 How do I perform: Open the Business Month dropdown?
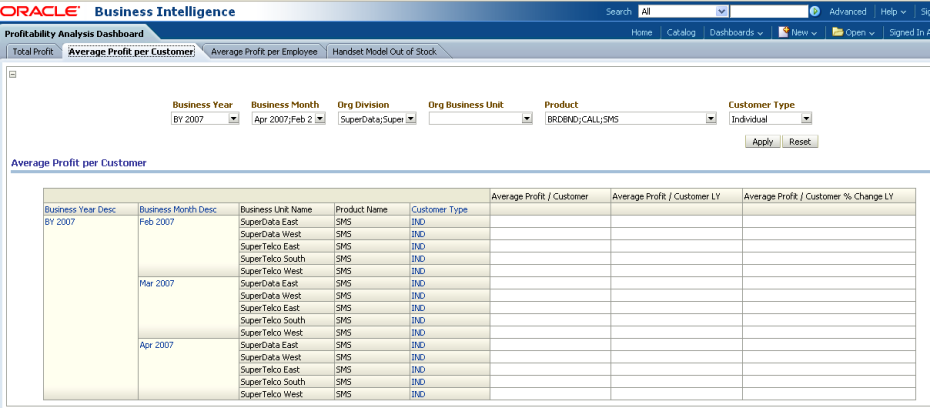pos(288,119)
